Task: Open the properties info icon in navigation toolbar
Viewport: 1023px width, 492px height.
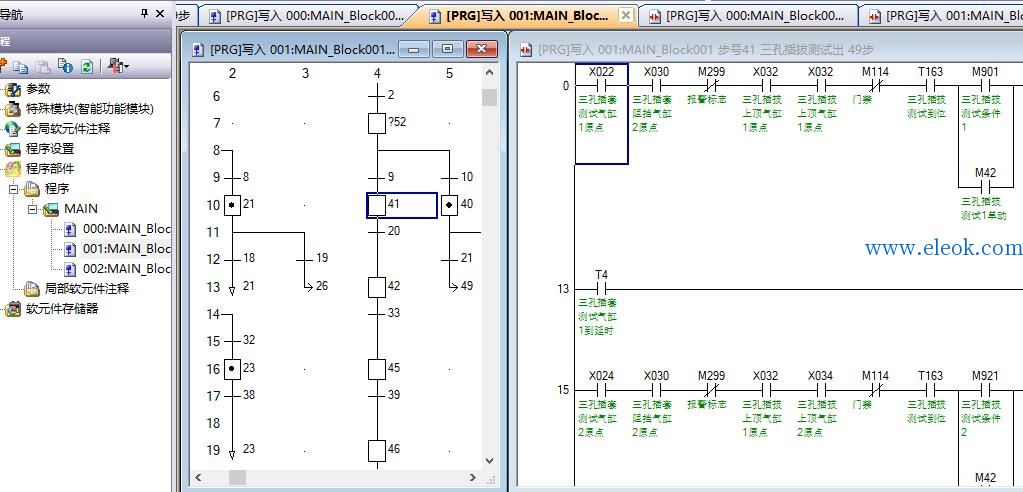Action: 65,66
